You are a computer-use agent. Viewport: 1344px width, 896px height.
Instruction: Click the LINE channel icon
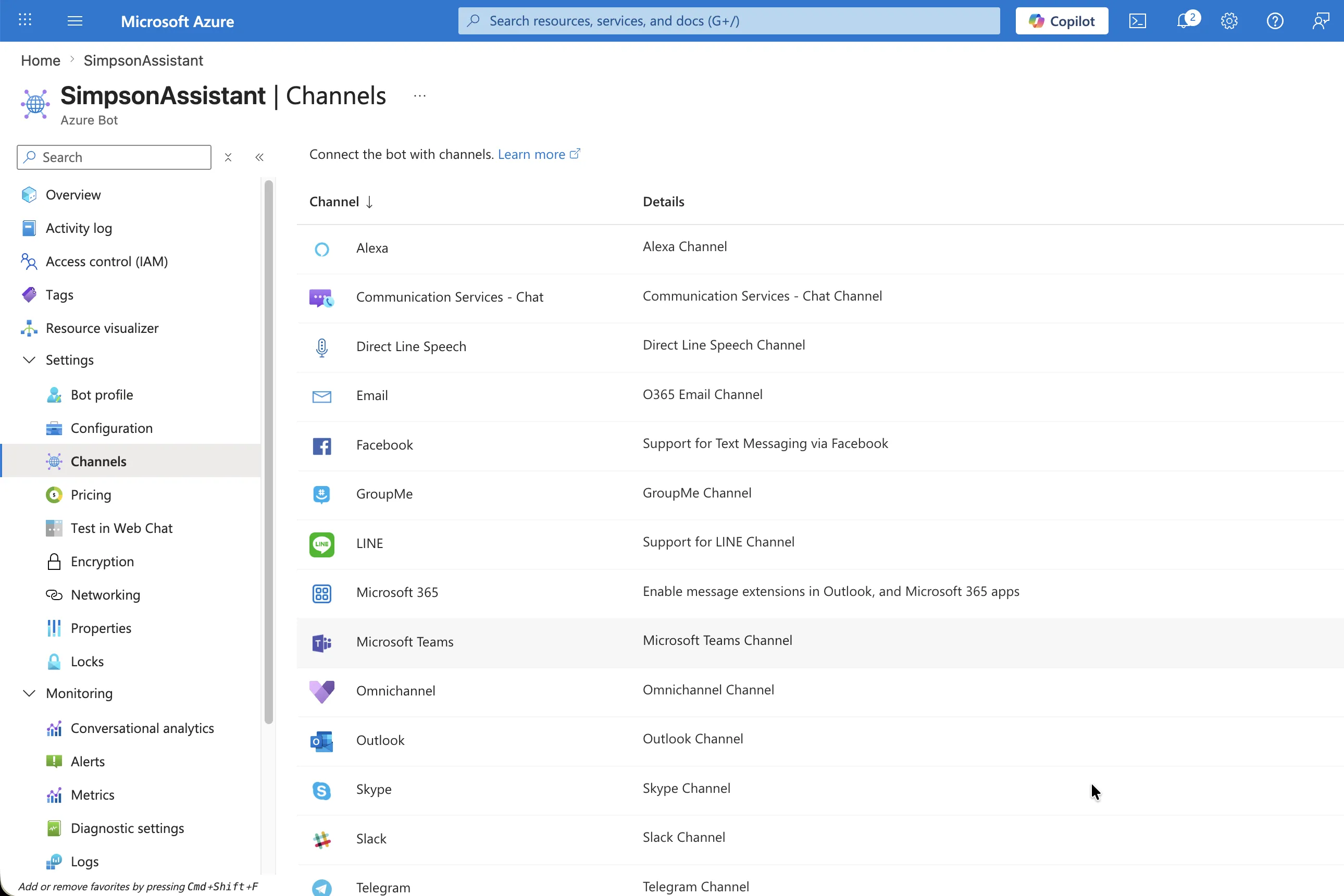(x=322, y=544)
